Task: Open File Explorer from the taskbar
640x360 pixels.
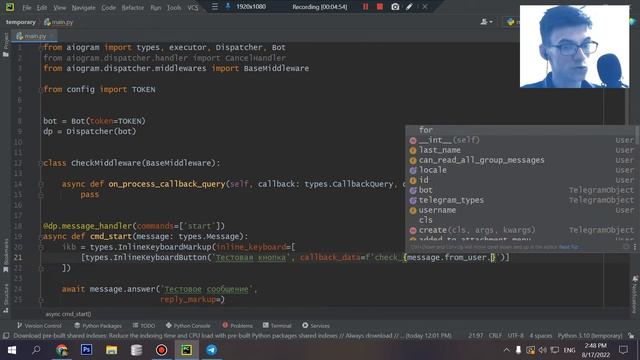Action: (x=111, y=350)
